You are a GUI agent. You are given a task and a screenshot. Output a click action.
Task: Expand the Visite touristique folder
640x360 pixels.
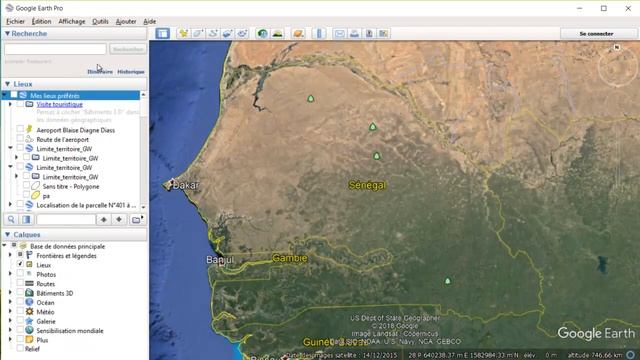10,104
